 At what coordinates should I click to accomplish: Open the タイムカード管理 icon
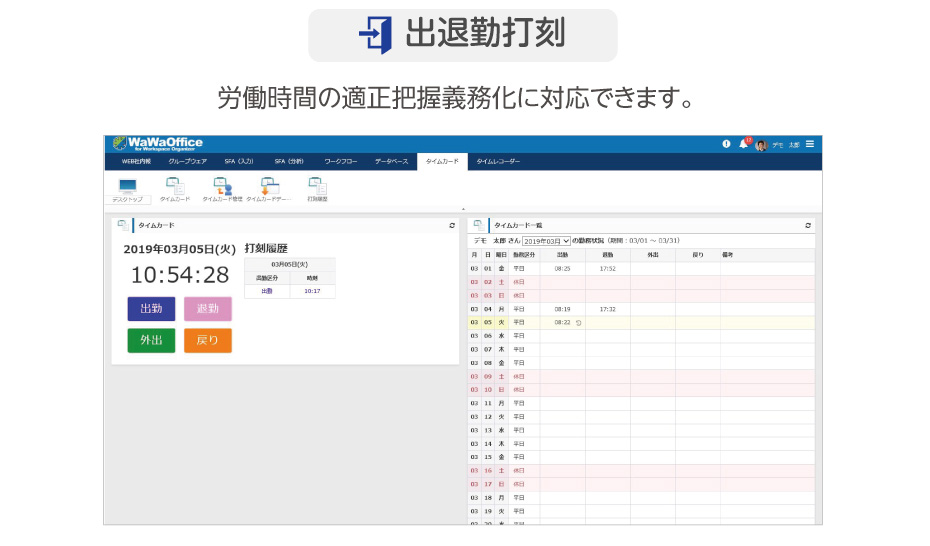coord(222,188)
